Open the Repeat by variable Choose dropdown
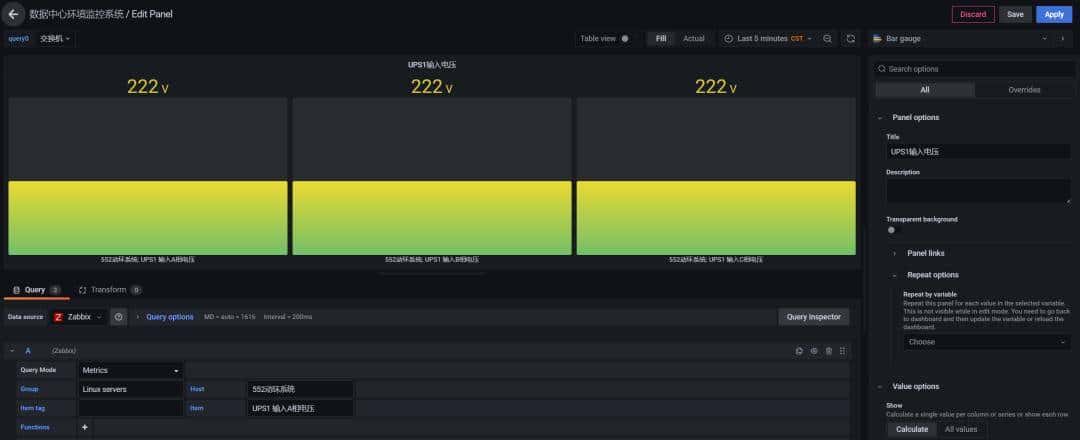This screenshot has height=440, width=1080. coord(986,342)
